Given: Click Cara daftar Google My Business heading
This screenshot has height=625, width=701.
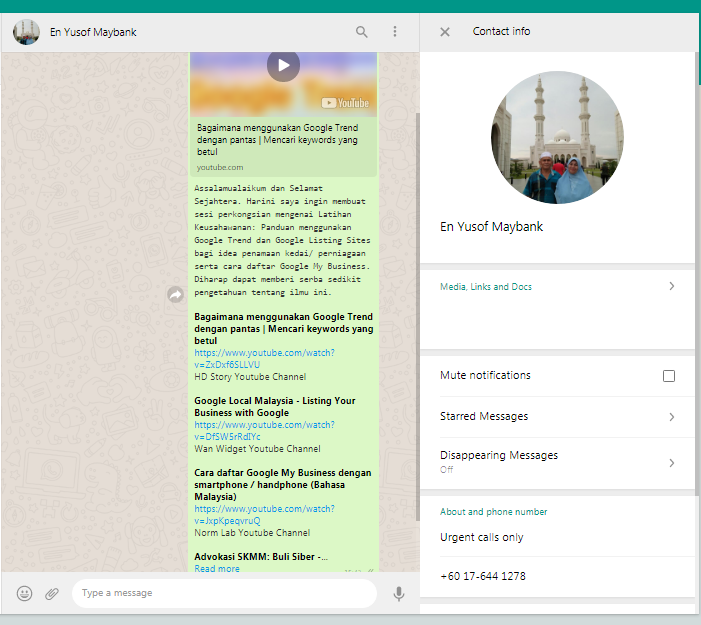Looking at the screenshot, I should point(283,485).
